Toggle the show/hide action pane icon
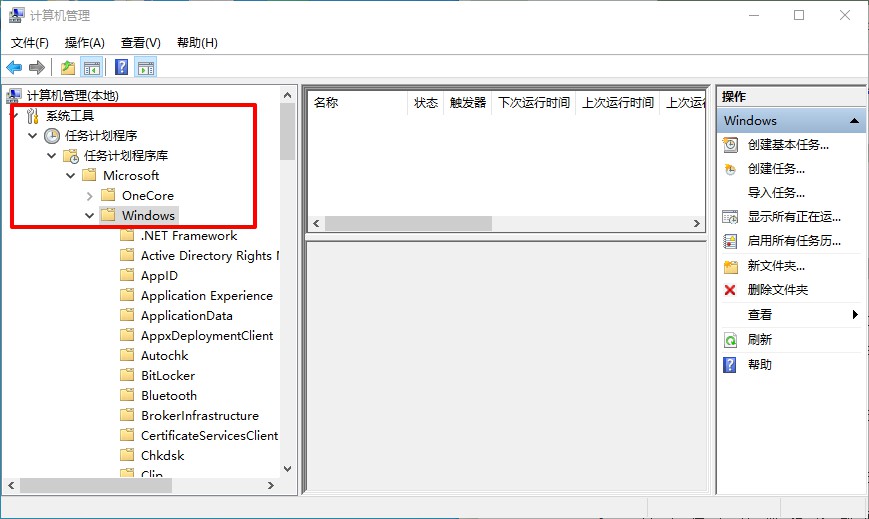Viewport: 869px width, 519px height. [x=146, y=67]
